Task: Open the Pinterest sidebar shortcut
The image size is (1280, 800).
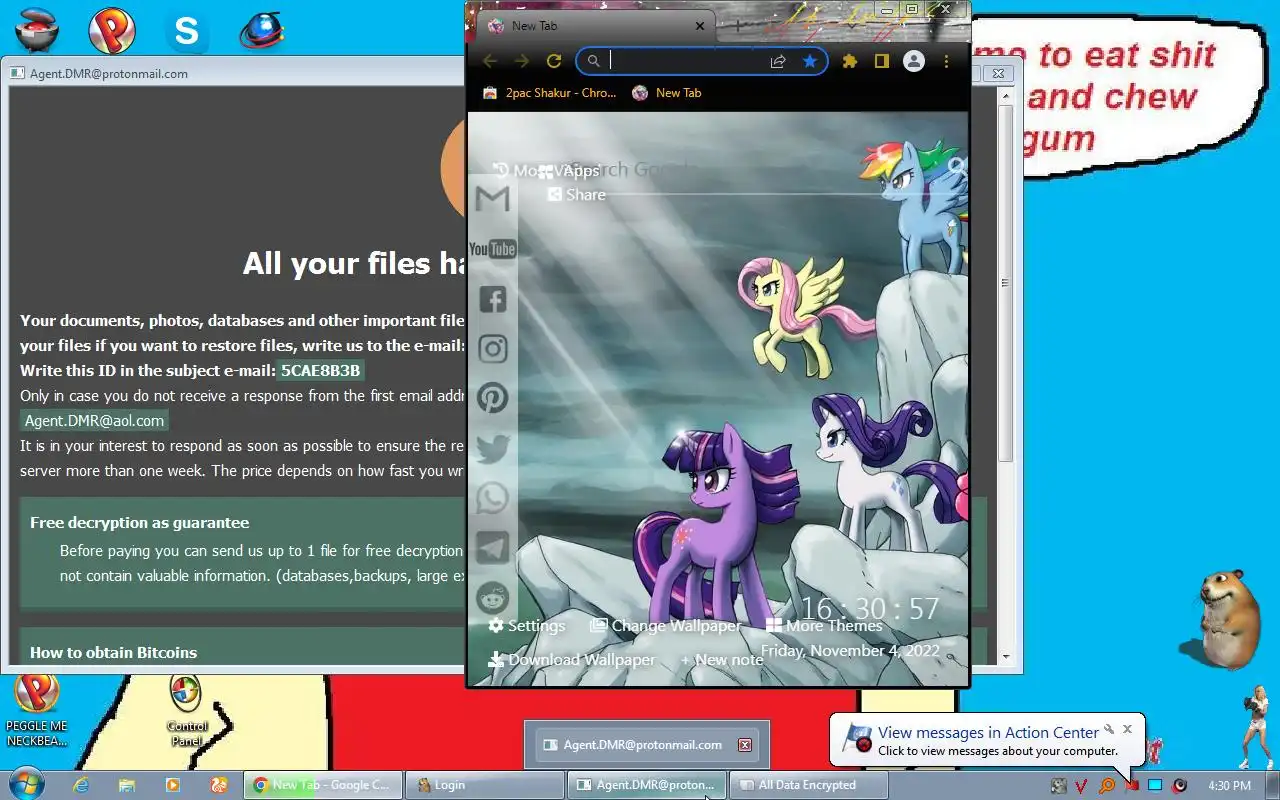Action: click(492, 398)
